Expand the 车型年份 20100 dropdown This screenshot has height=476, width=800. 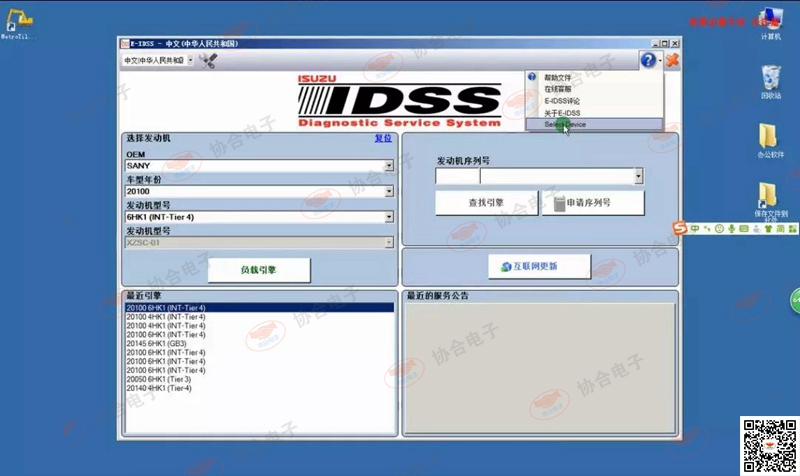pos(389,191)
